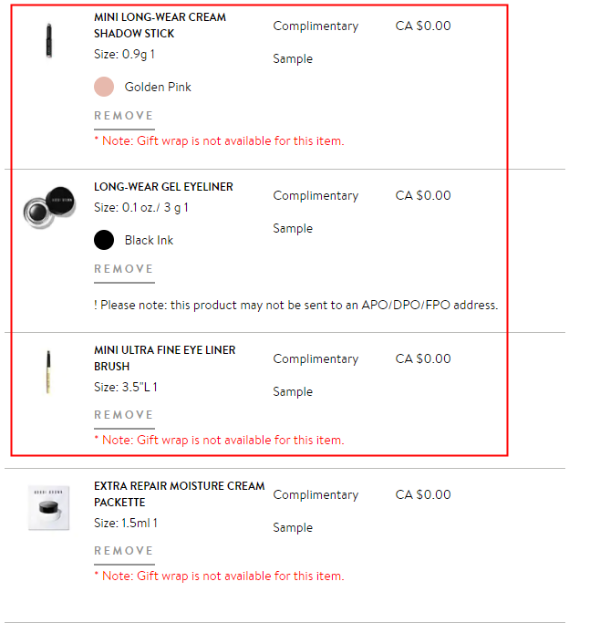
Task: Open the Mini Long-Wear Cream Shadow Stick title
Action: pyautogui.click(x=160, y=25)
